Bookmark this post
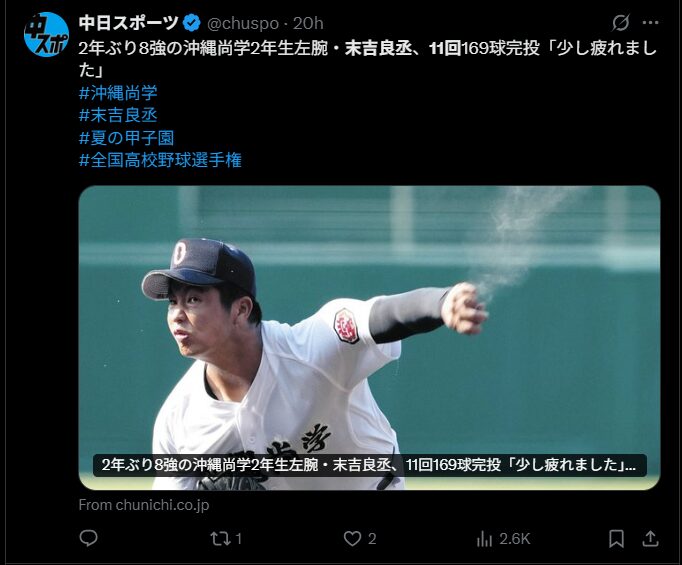The width and height of the screenshot is (682, 565). [616, 539]
